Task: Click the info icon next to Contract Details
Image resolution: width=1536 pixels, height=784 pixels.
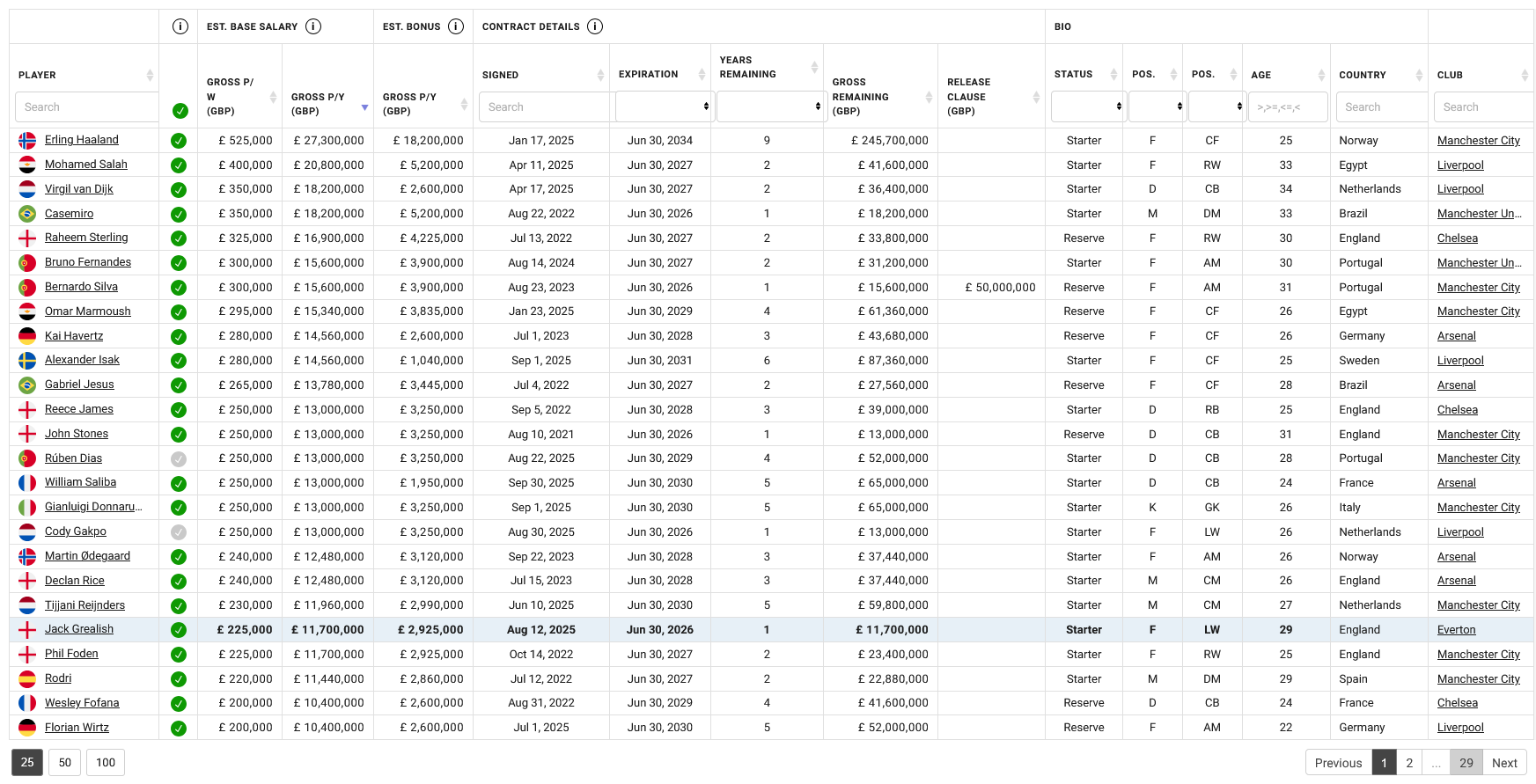Action: click(x=595, y=26)
